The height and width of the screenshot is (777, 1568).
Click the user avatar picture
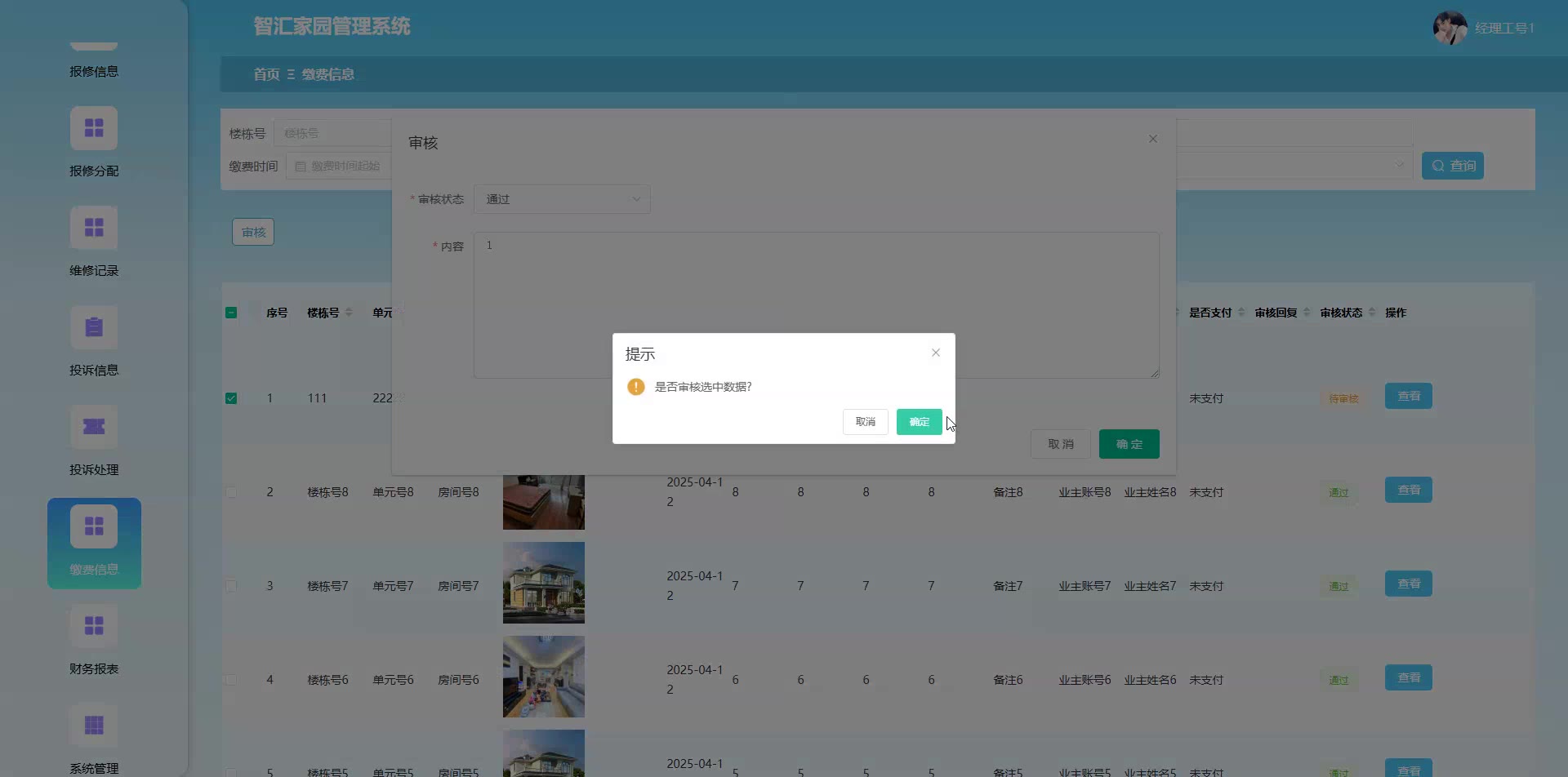click(1450, 28)
